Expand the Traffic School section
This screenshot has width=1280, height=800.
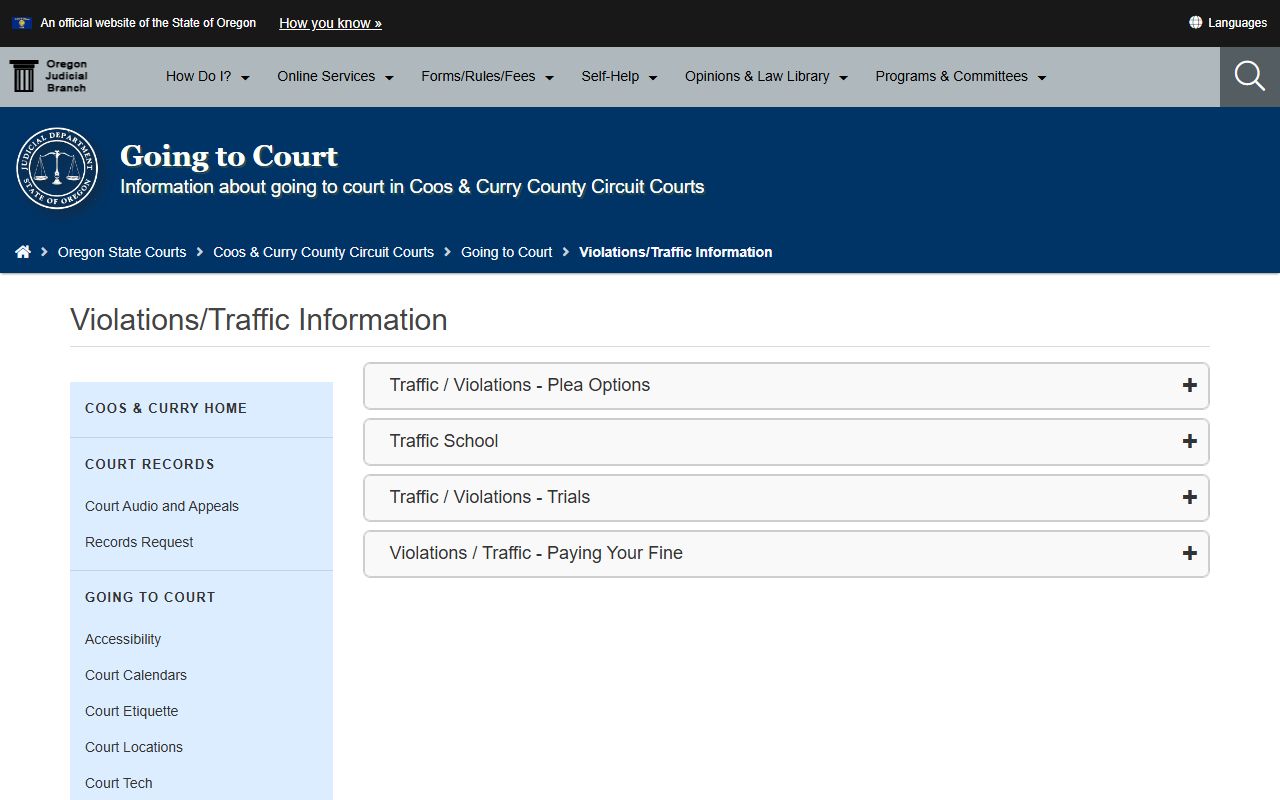point(786,441)
